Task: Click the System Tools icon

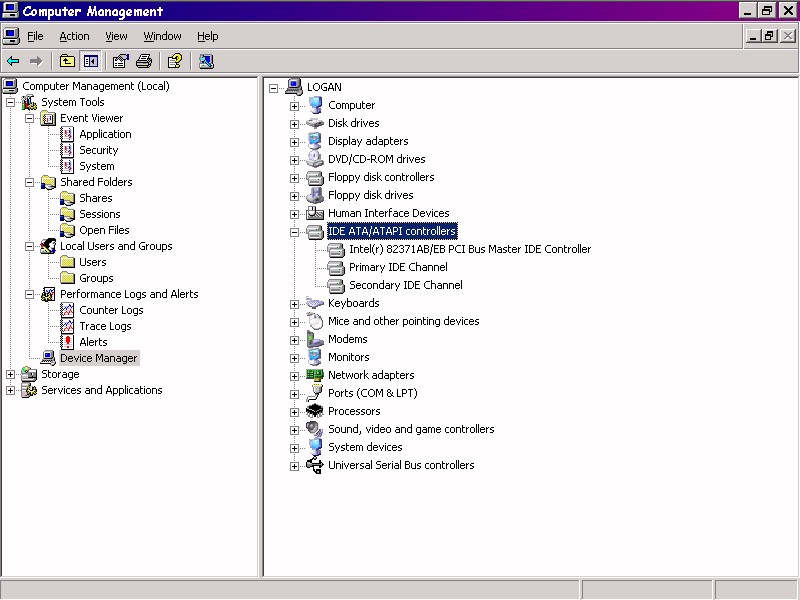Action: click(29, 102)
